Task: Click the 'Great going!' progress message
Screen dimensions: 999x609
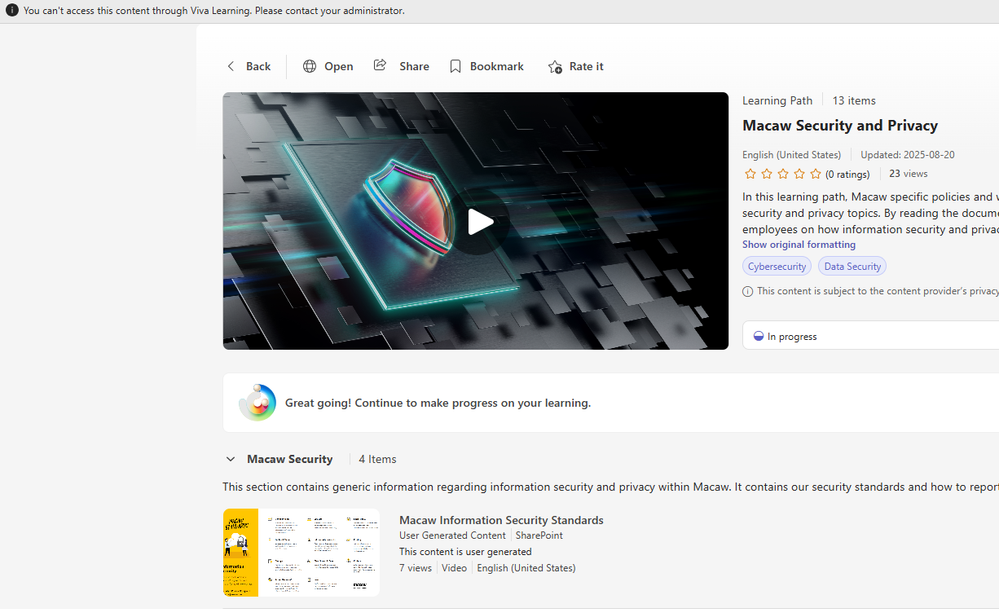Action: (x=438, y=403)
